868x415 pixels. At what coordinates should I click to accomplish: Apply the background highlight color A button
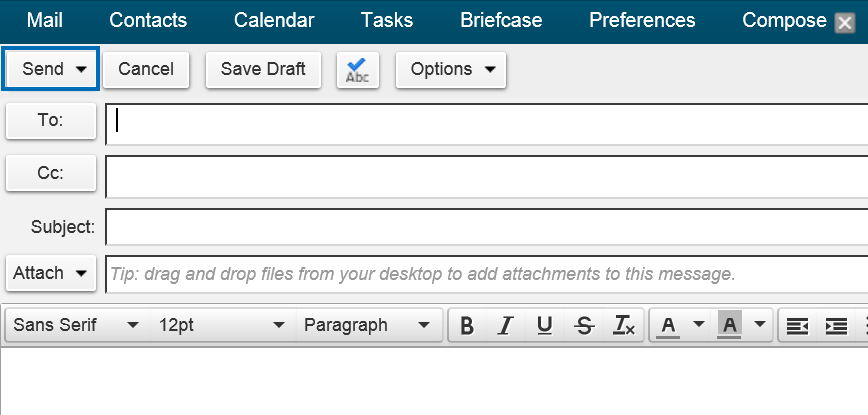click(730, 325)
